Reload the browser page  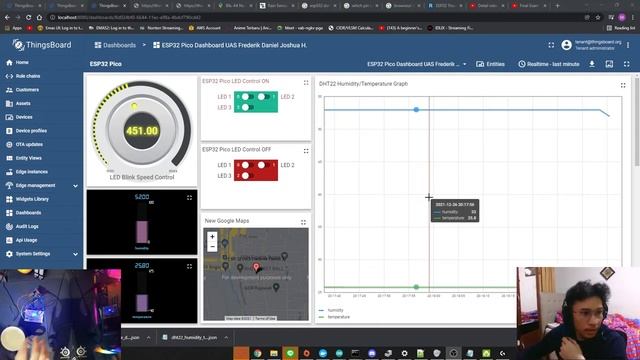point(29,18)
